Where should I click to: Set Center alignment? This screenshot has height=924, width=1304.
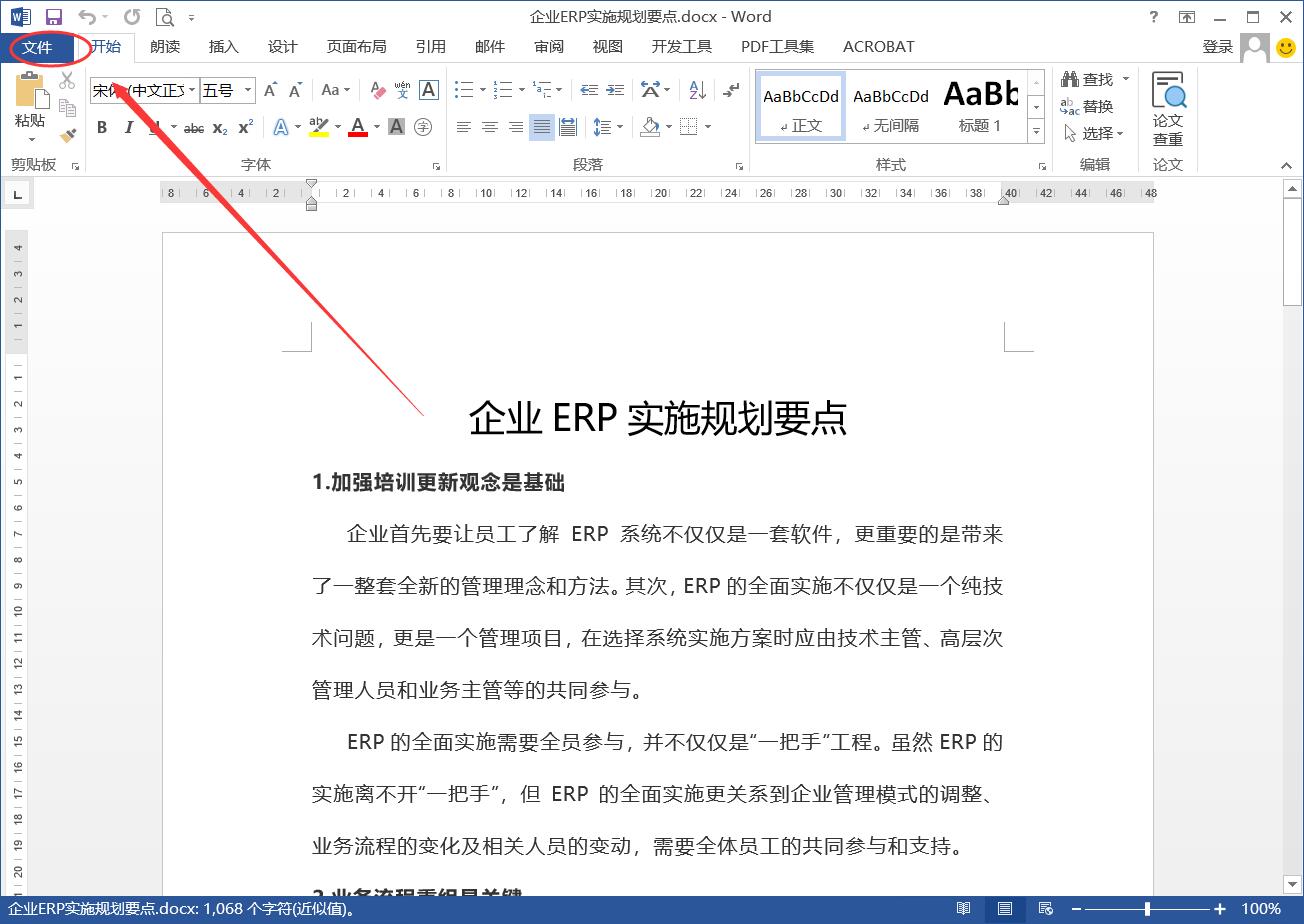pos(490,127)
